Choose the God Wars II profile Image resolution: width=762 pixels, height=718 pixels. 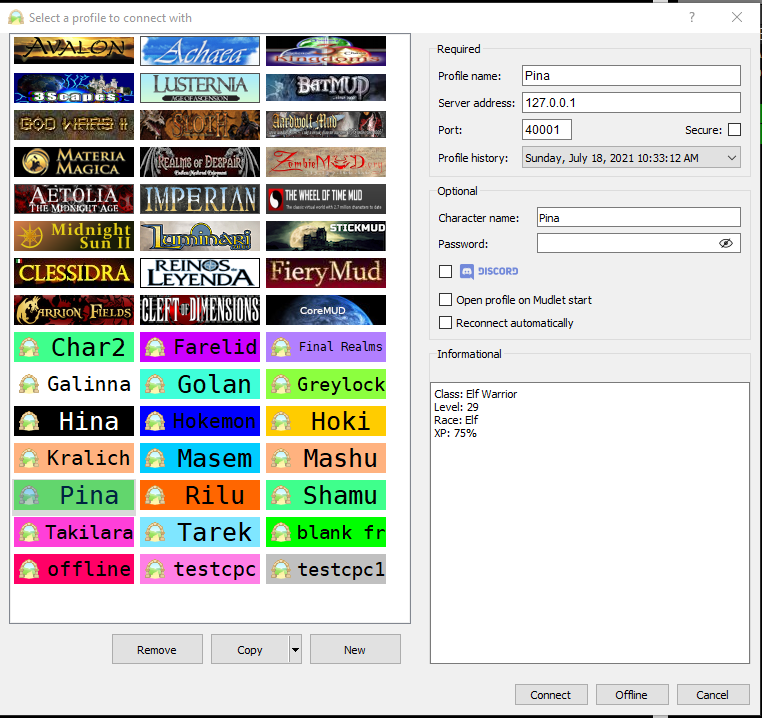(x=74, y=125)
